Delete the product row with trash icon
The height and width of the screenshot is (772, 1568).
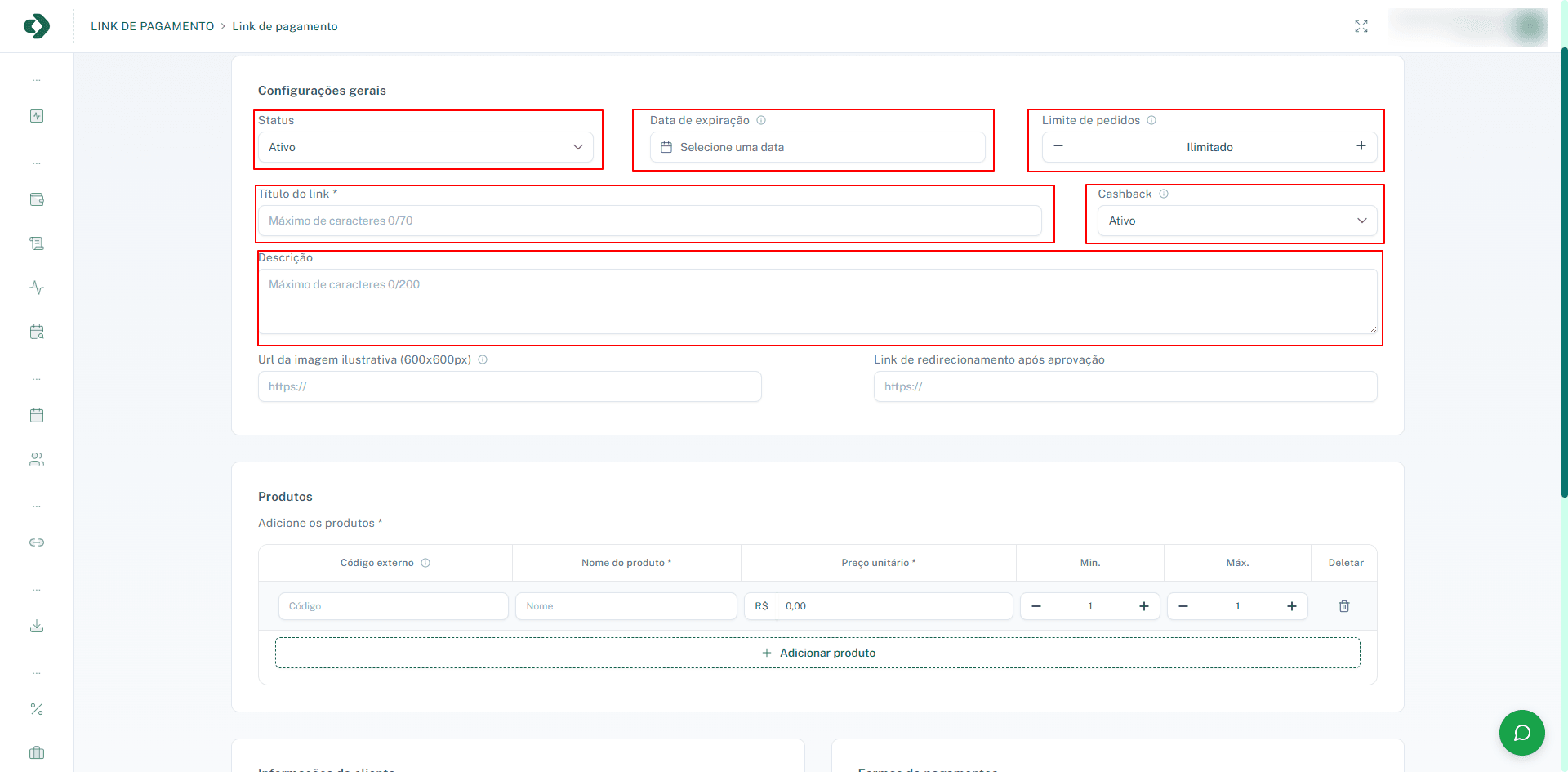(1344, 606)
